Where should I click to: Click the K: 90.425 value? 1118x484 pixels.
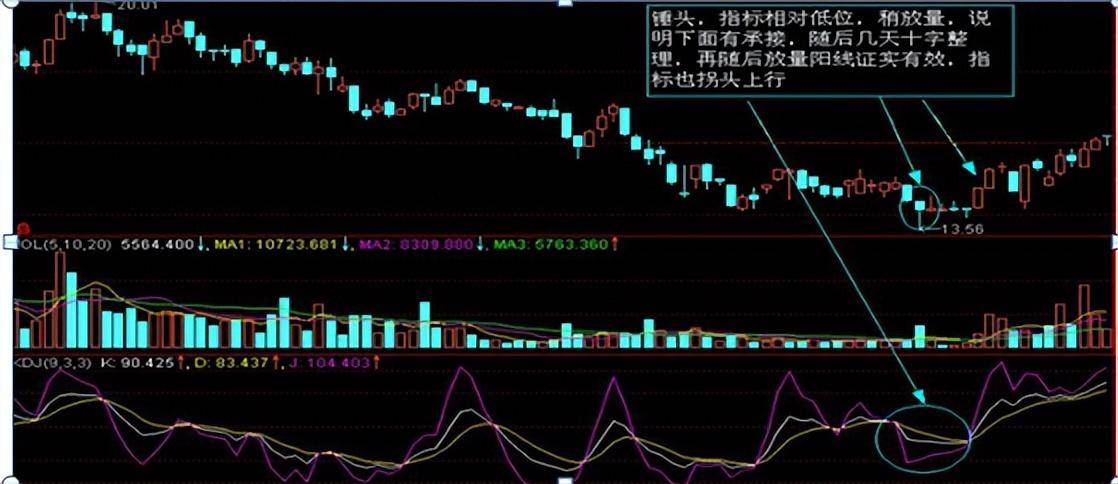point(138,364)
